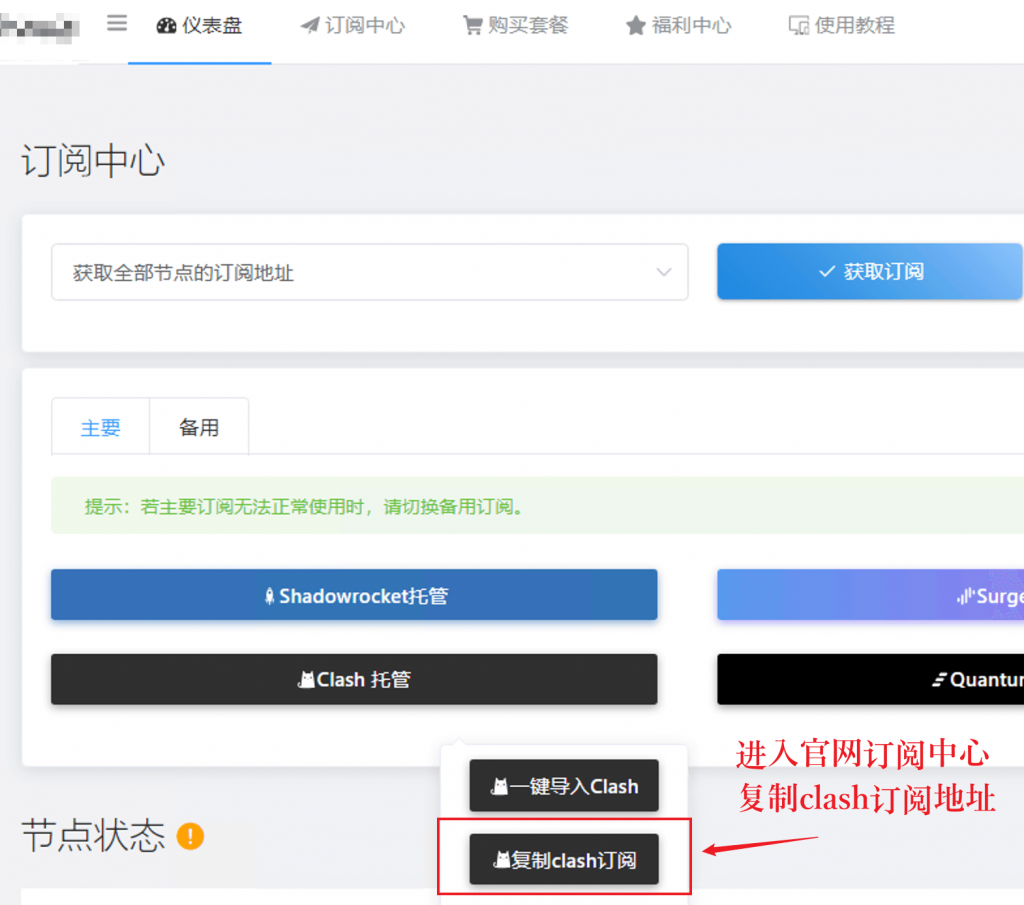
Task: Click the orange warning icon beside 节点状态
Action: [190, 836]
